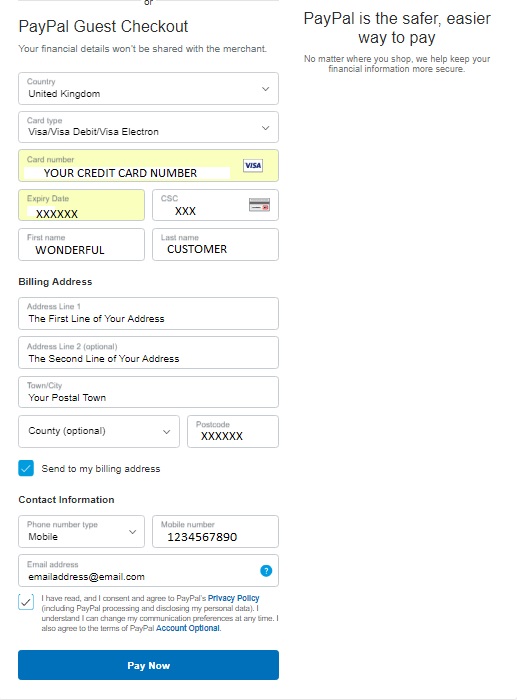Expand the Phone number type dropdown

pos(81,531)
